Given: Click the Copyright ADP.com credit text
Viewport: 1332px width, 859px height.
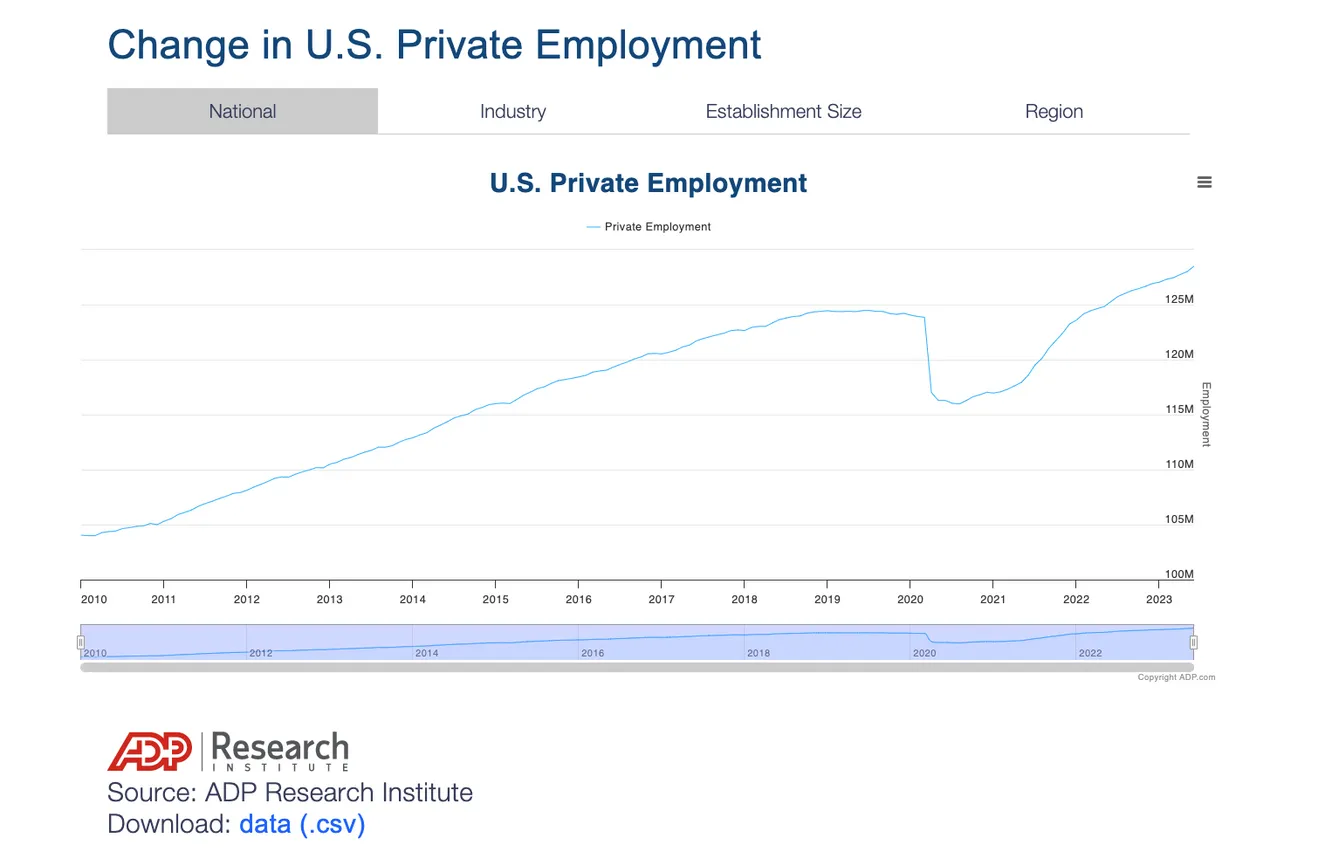Looking at the screenshot, I should [x=1176, y=677].
